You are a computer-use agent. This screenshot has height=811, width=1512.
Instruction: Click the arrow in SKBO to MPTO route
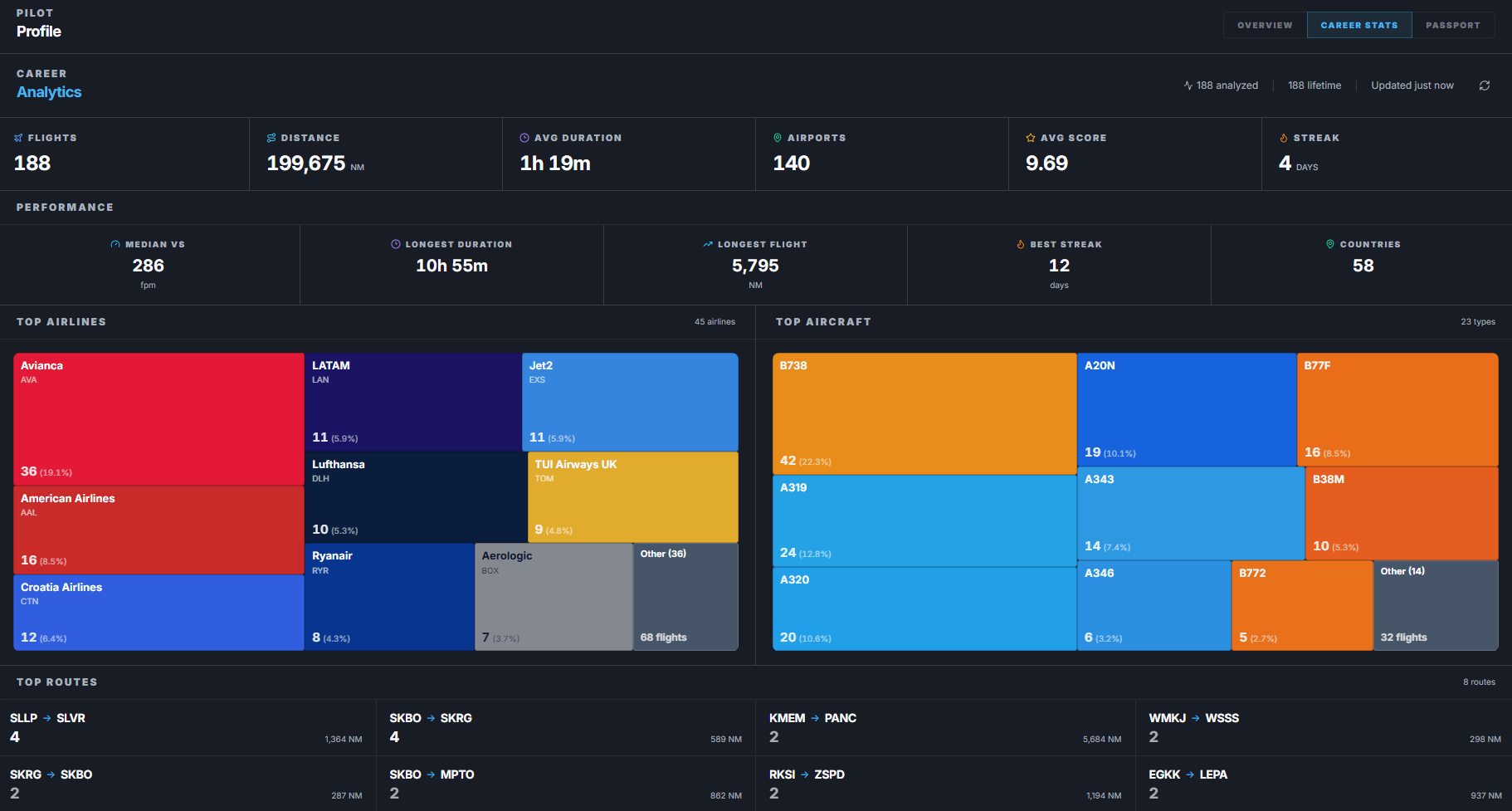click(431, 774)
